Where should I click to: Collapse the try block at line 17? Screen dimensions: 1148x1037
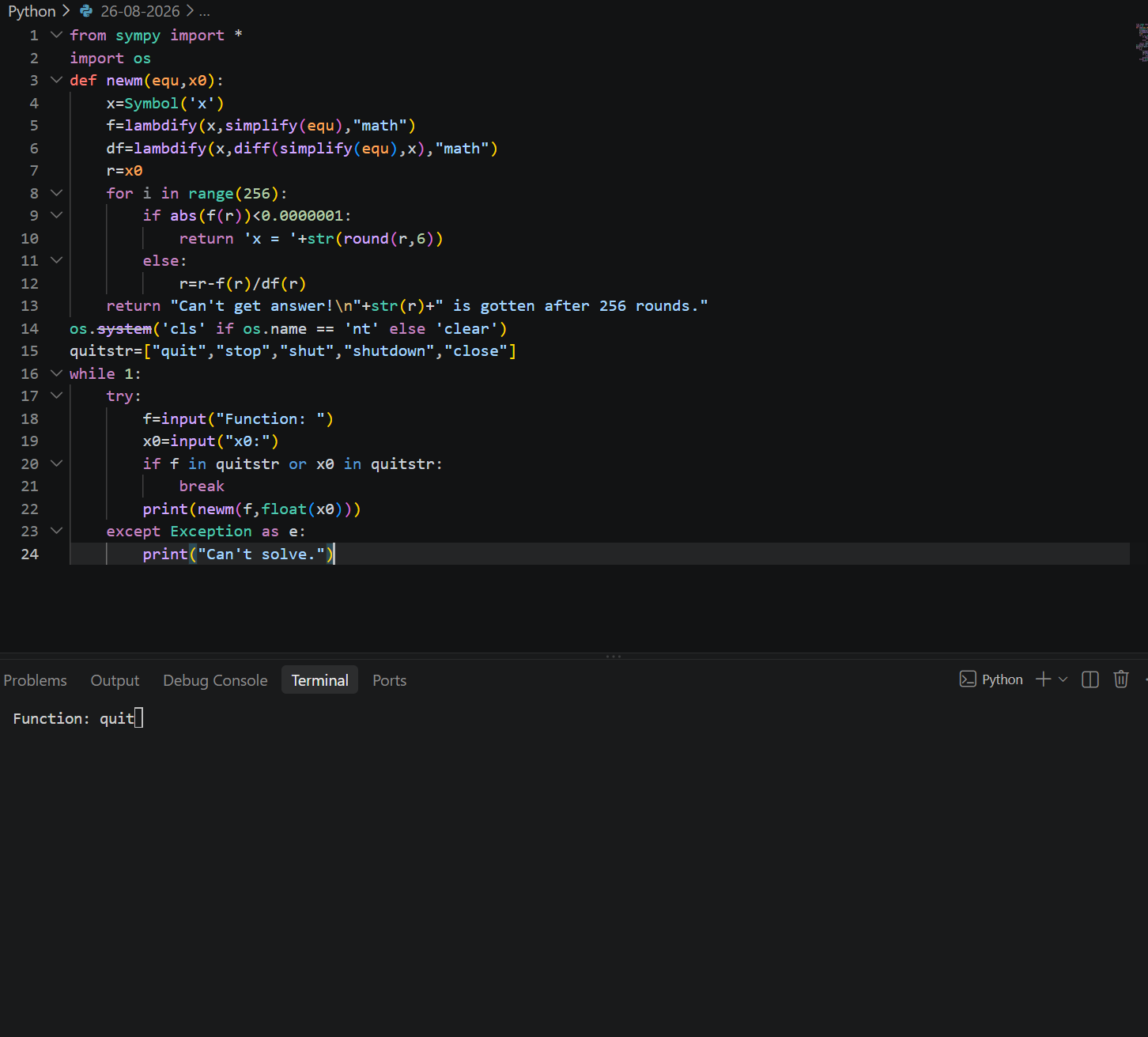pyautogui.click(x=56, y=395)
